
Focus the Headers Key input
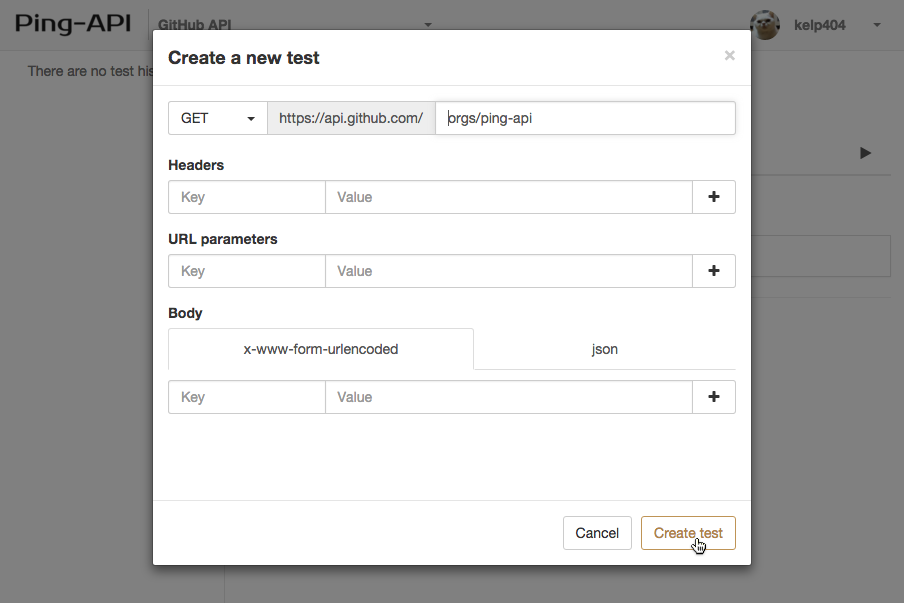246,197
